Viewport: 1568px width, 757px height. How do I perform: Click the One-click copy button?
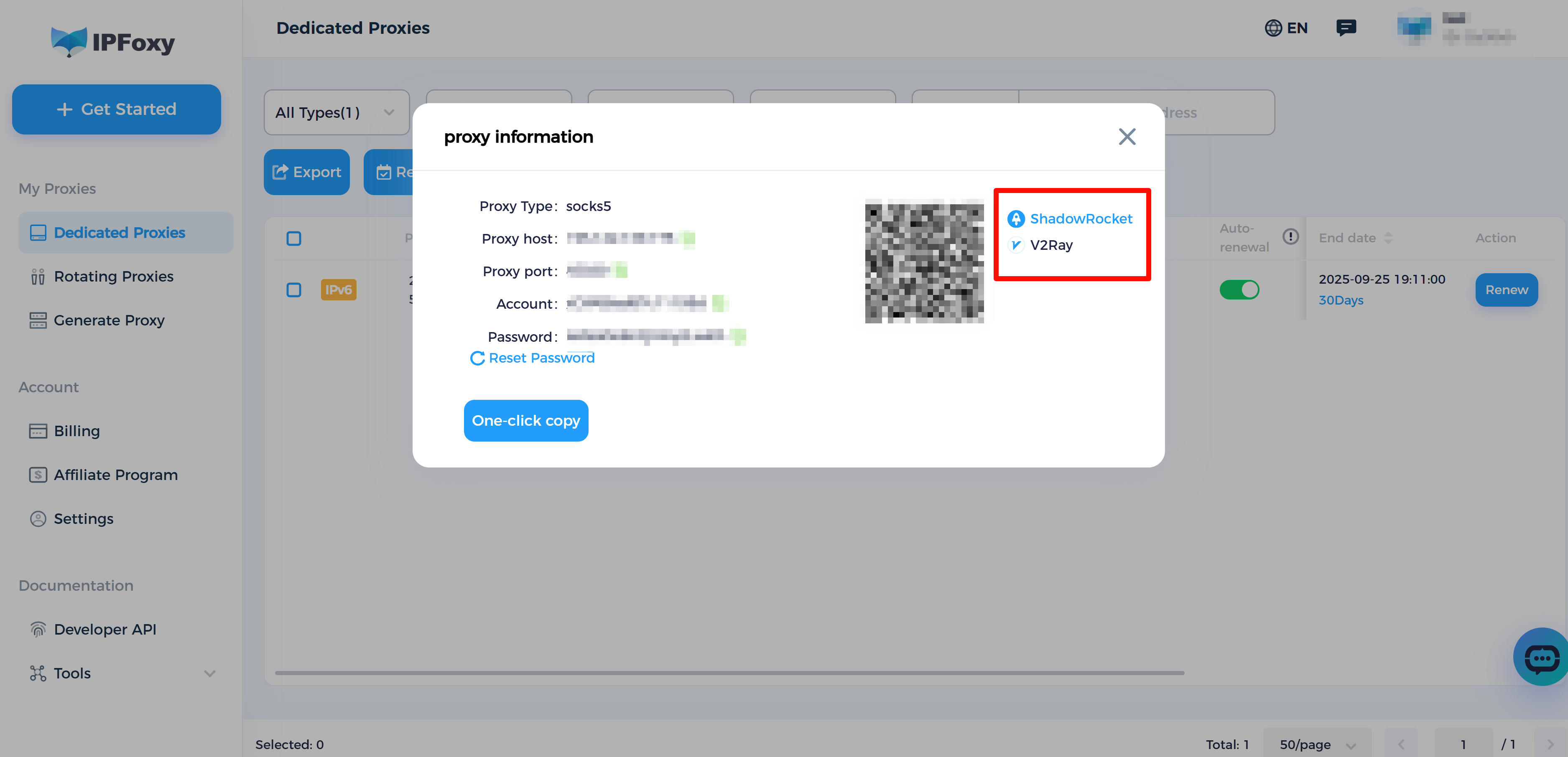[525, 421]
